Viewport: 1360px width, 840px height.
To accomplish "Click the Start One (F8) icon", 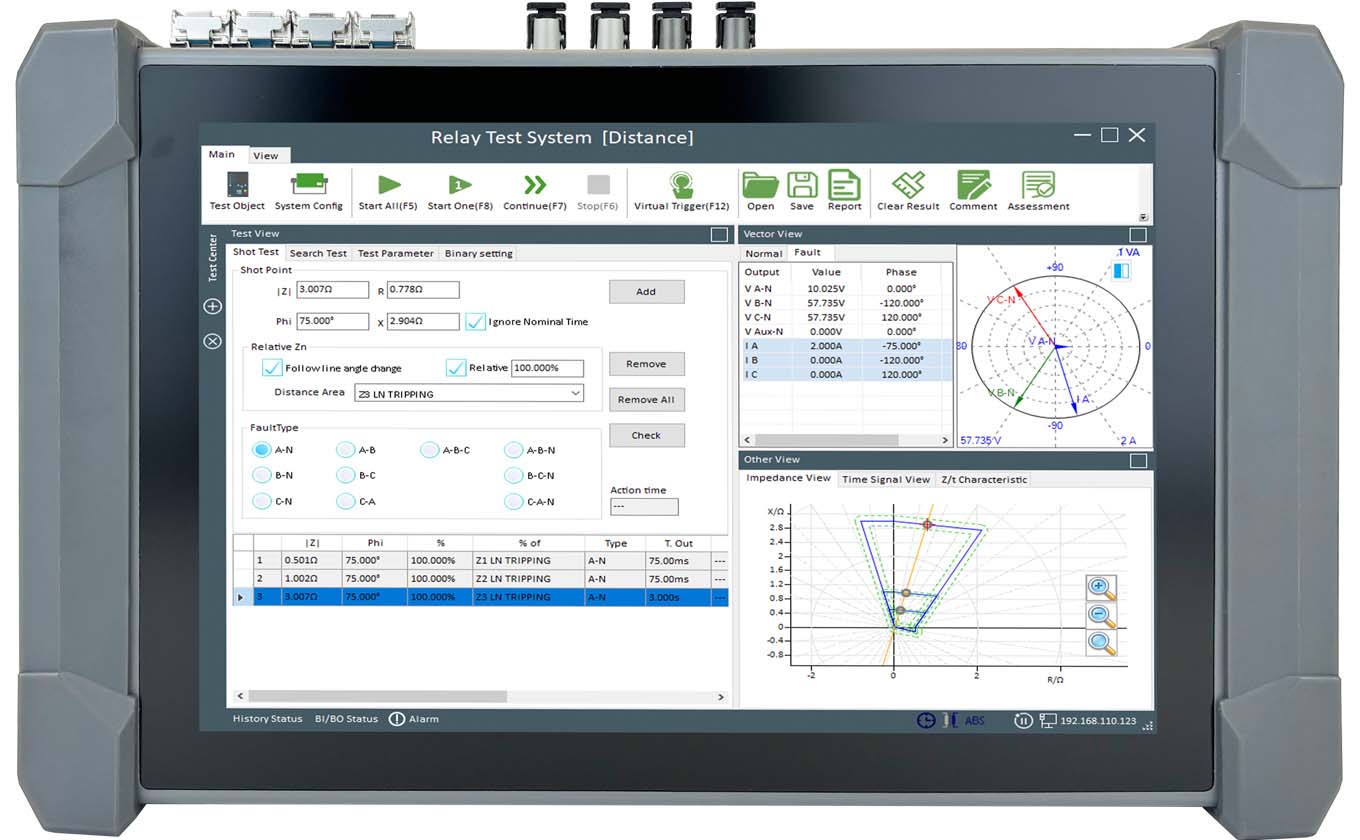I will coord(459,185).
